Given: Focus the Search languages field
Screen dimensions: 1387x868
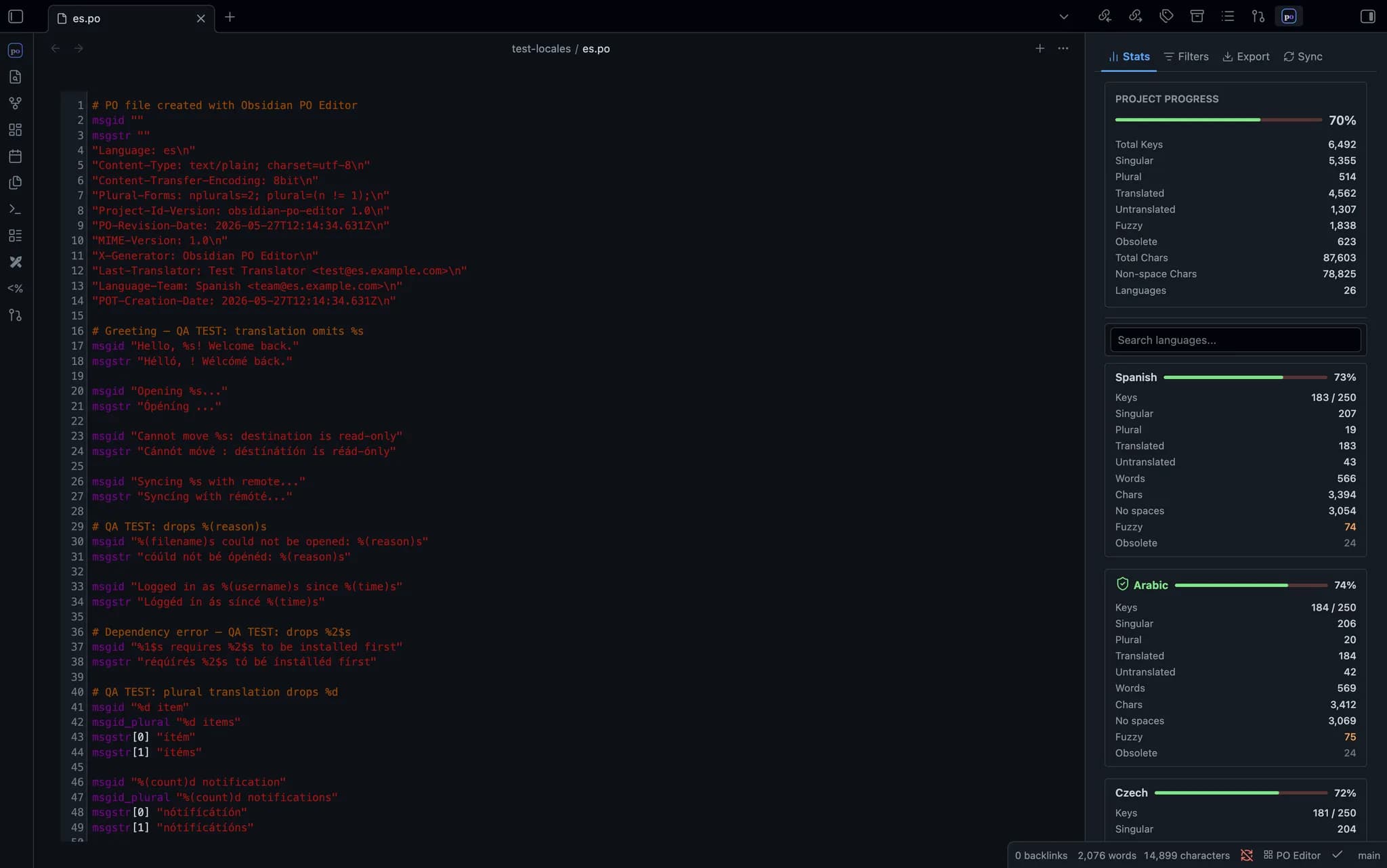Looking at the screenshot, I should (1235, 340).
